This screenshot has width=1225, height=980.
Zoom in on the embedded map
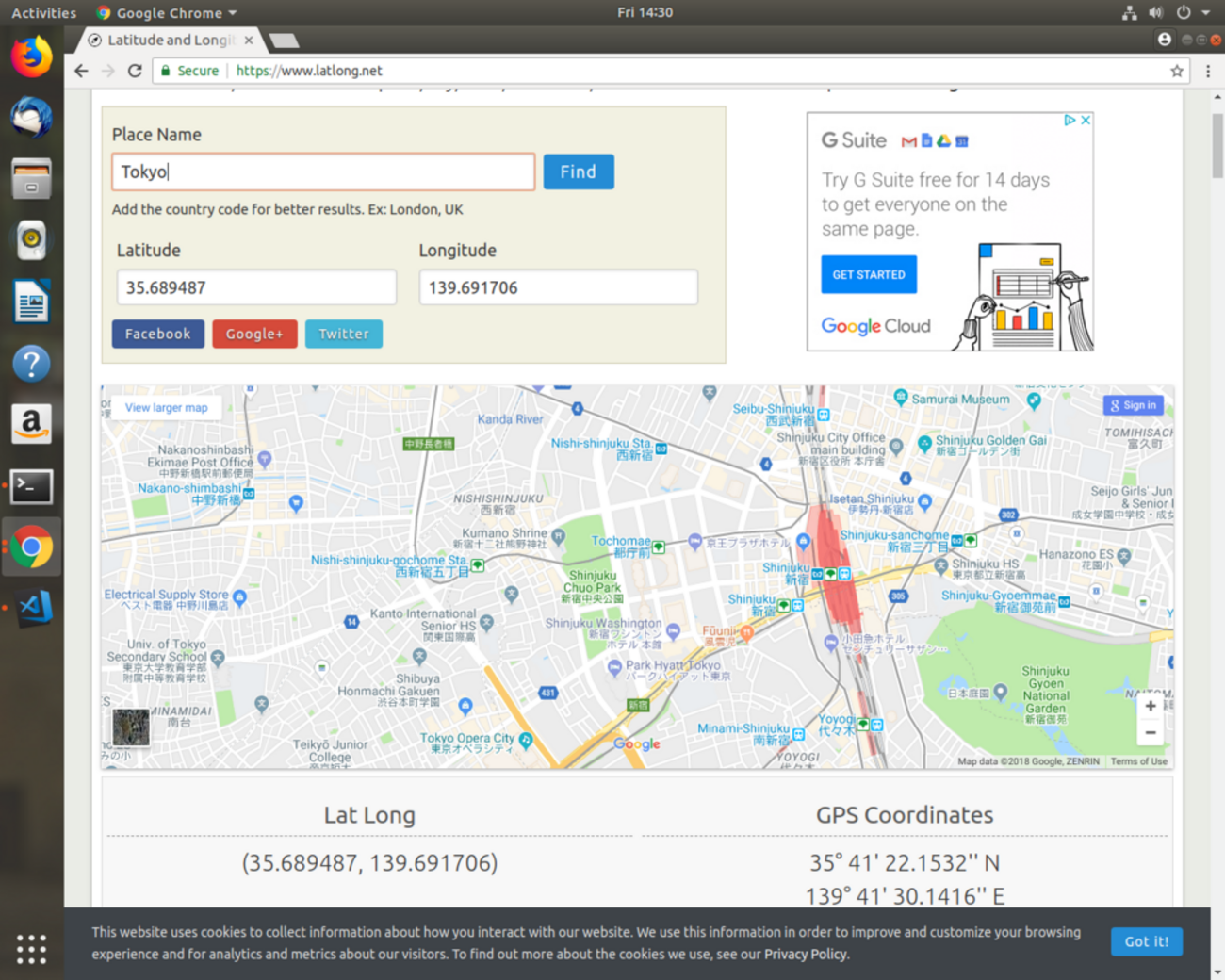click(1150, 705)
